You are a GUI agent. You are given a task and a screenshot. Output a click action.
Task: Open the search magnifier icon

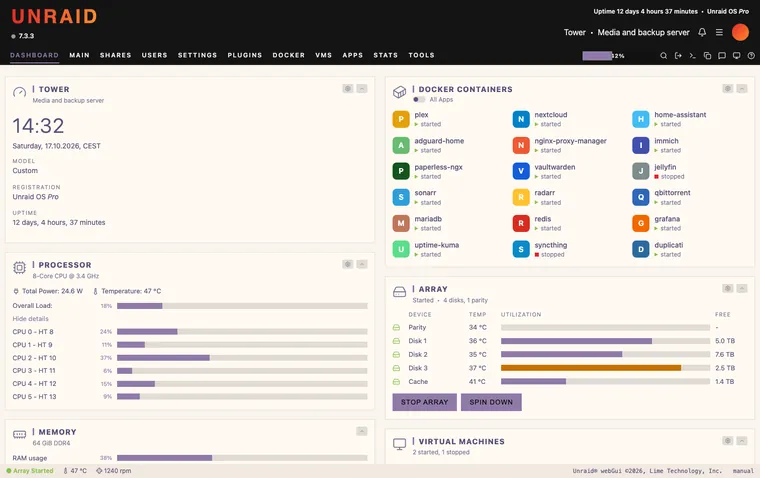[664, 56]
